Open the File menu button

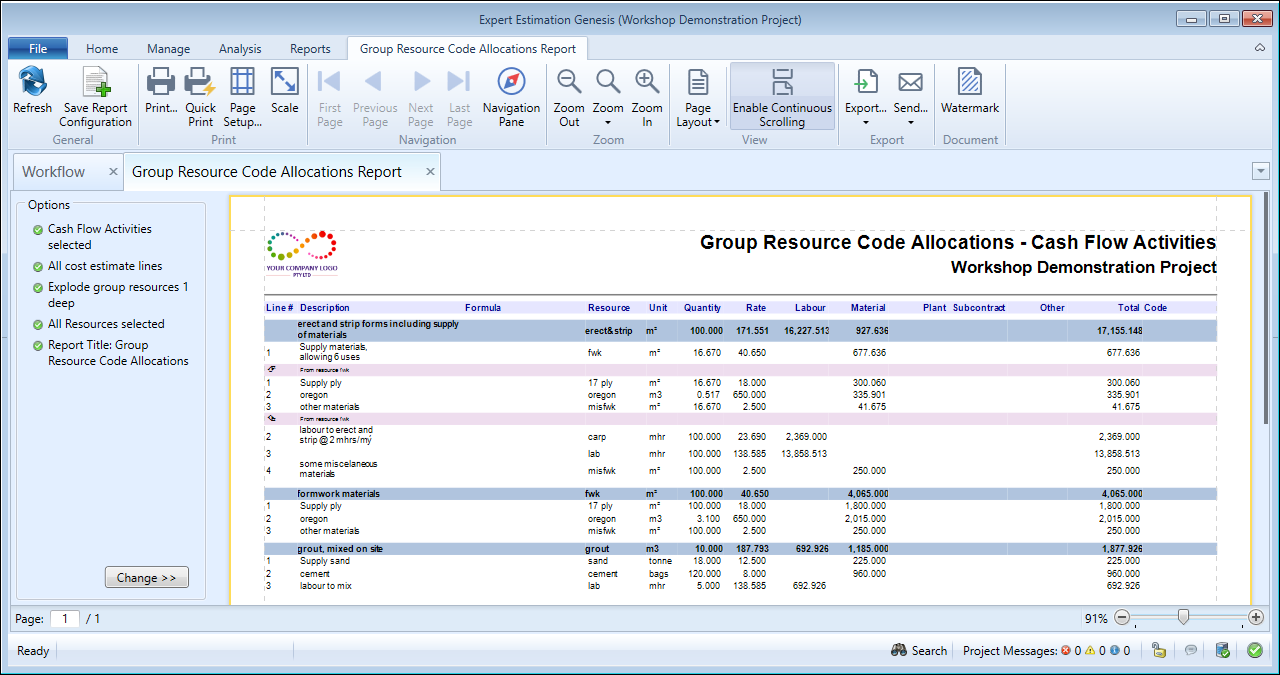pos(38,48)
